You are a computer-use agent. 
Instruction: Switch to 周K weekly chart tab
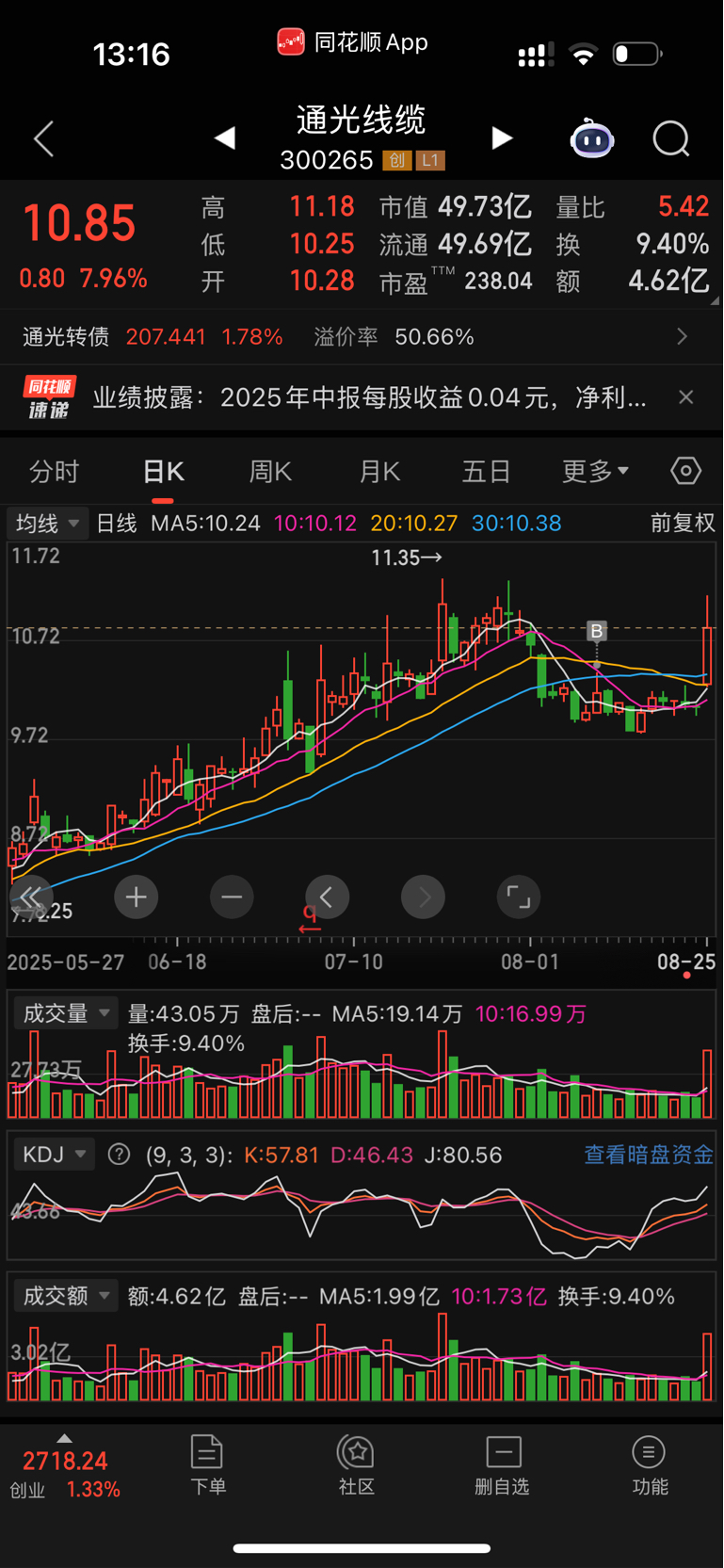tap(270, 471)
